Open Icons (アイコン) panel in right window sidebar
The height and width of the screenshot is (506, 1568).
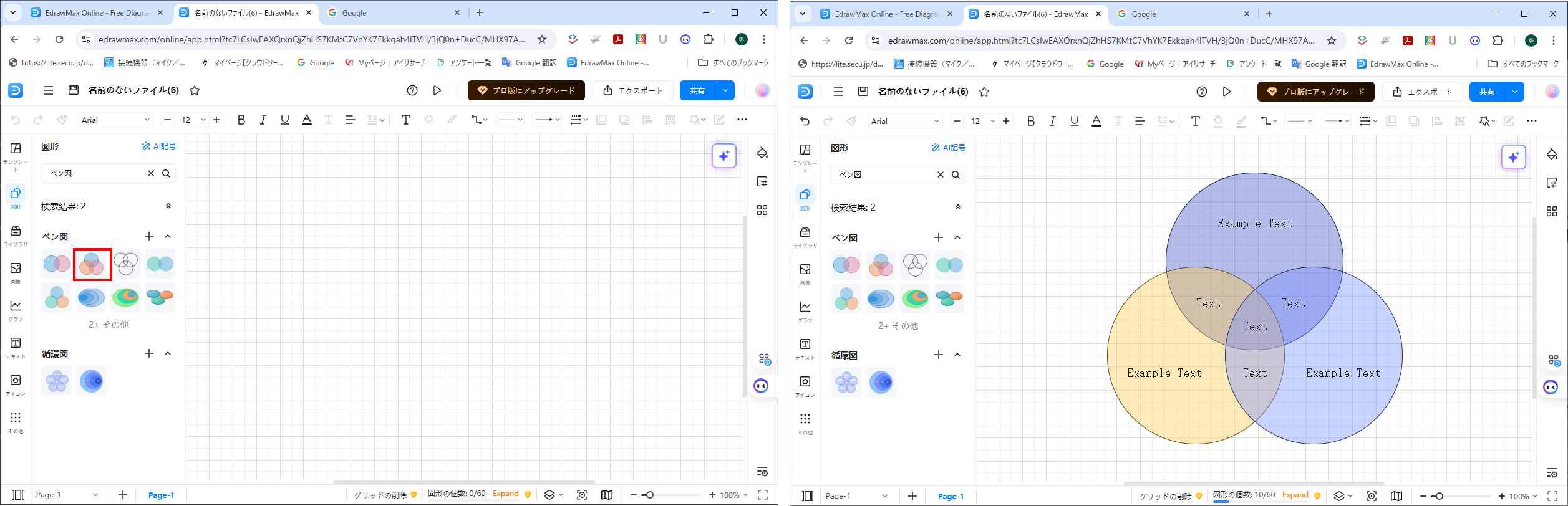coord(805,386)
